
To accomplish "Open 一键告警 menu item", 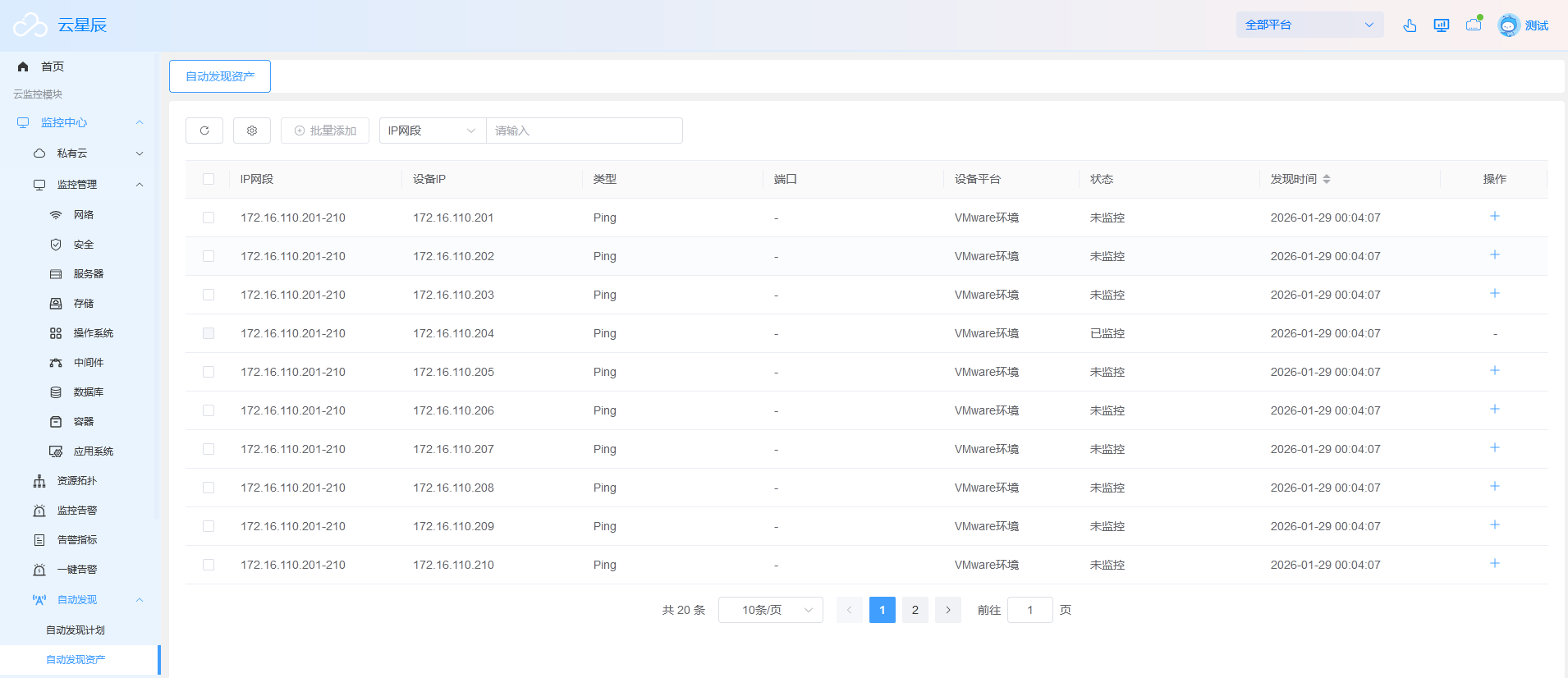I will click(x=78, y=570).
